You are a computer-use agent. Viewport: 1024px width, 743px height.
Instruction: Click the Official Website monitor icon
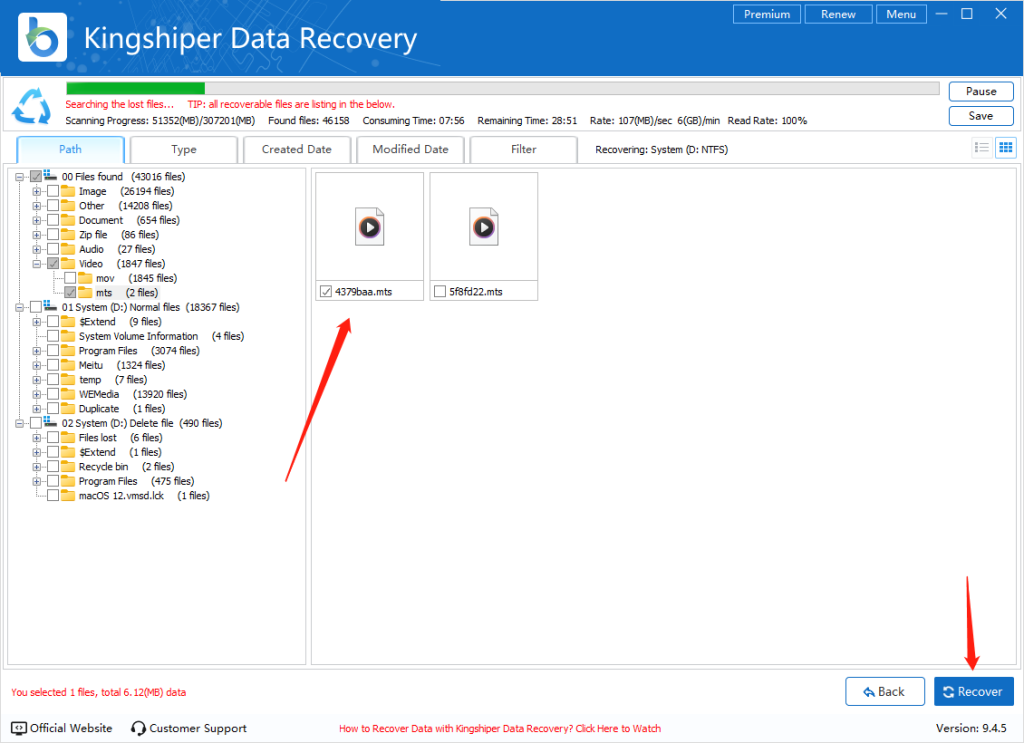19,728
